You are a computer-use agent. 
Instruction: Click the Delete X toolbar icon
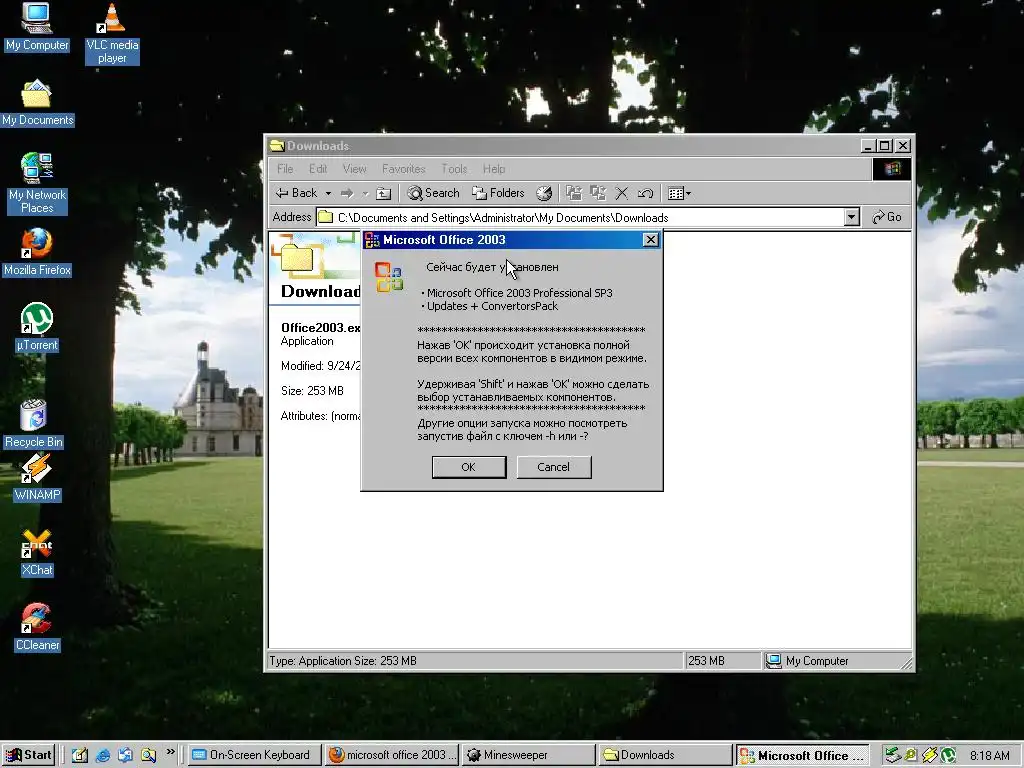pos(622,193)
